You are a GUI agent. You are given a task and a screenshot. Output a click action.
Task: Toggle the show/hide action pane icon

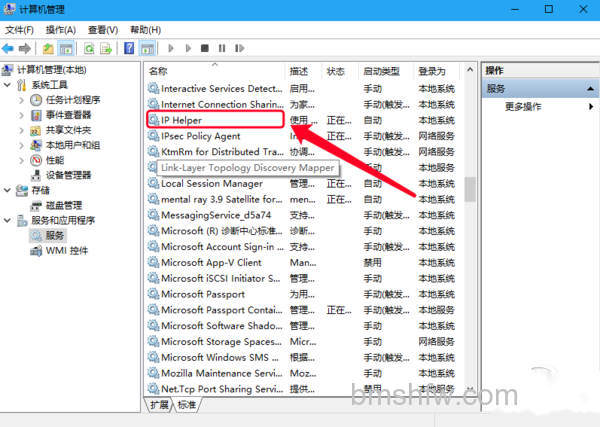[147, 48]
